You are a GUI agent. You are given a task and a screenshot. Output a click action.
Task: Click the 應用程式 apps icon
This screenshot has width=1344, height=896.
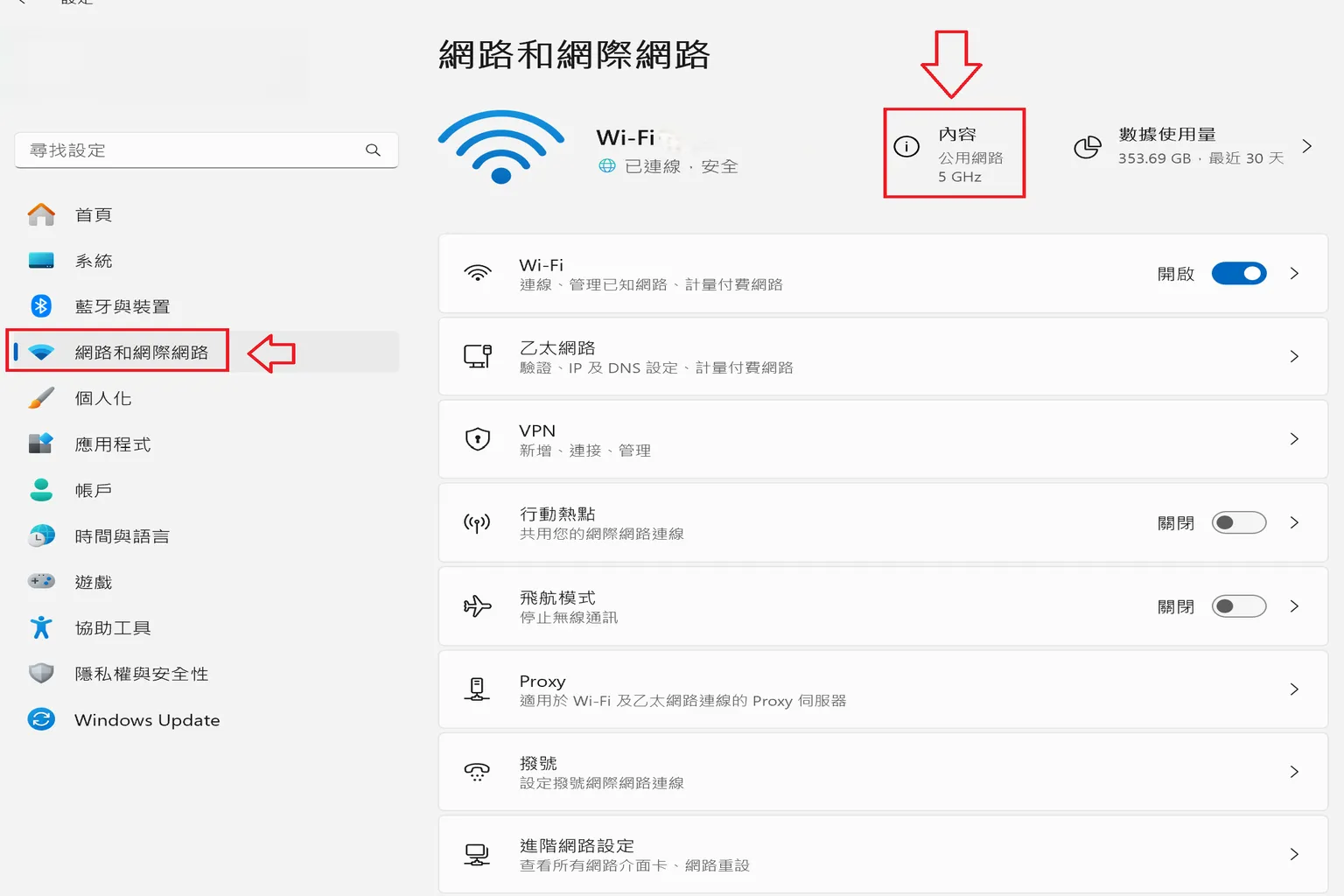point(41,444)
